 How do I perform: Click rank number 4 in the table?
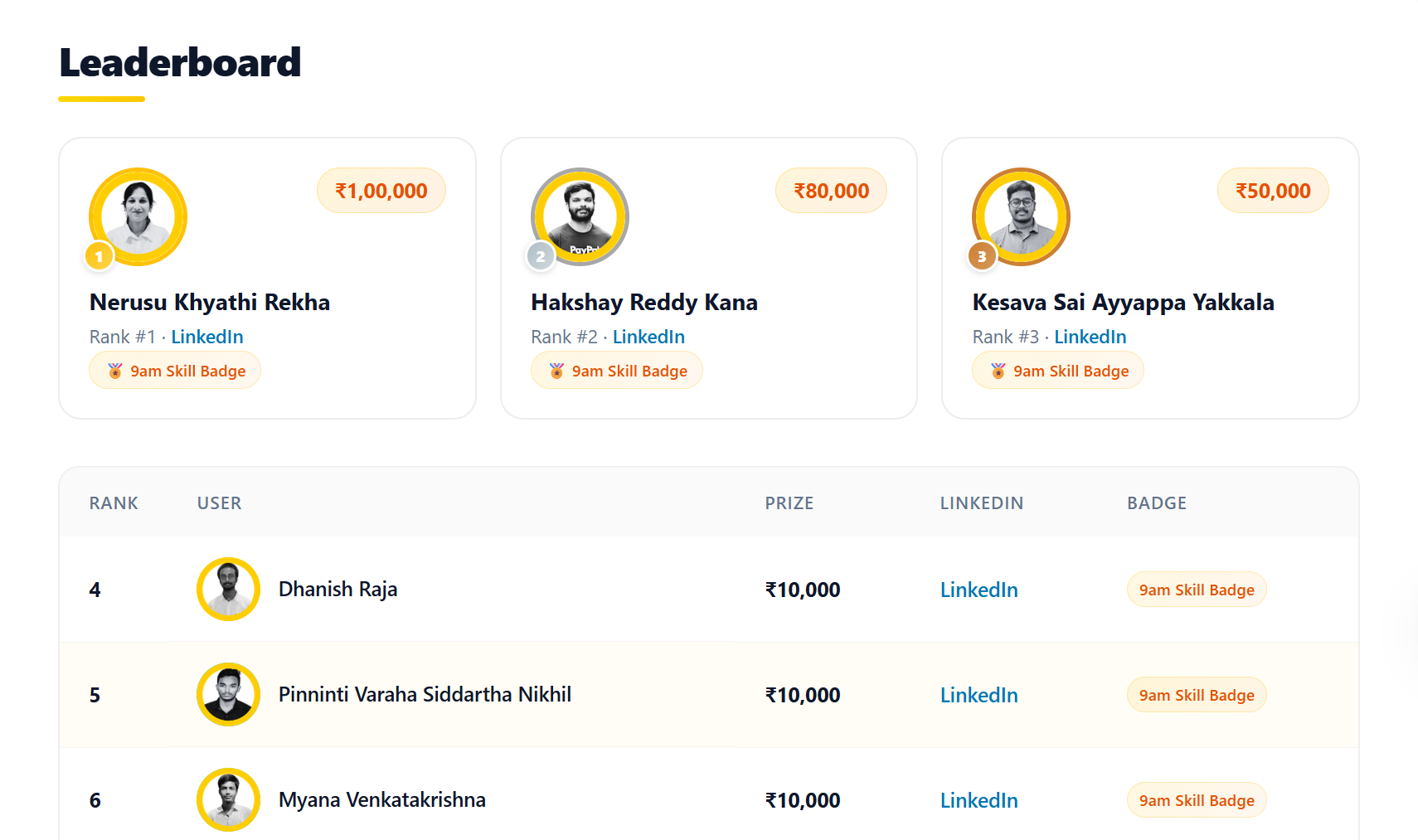(95, 590)
